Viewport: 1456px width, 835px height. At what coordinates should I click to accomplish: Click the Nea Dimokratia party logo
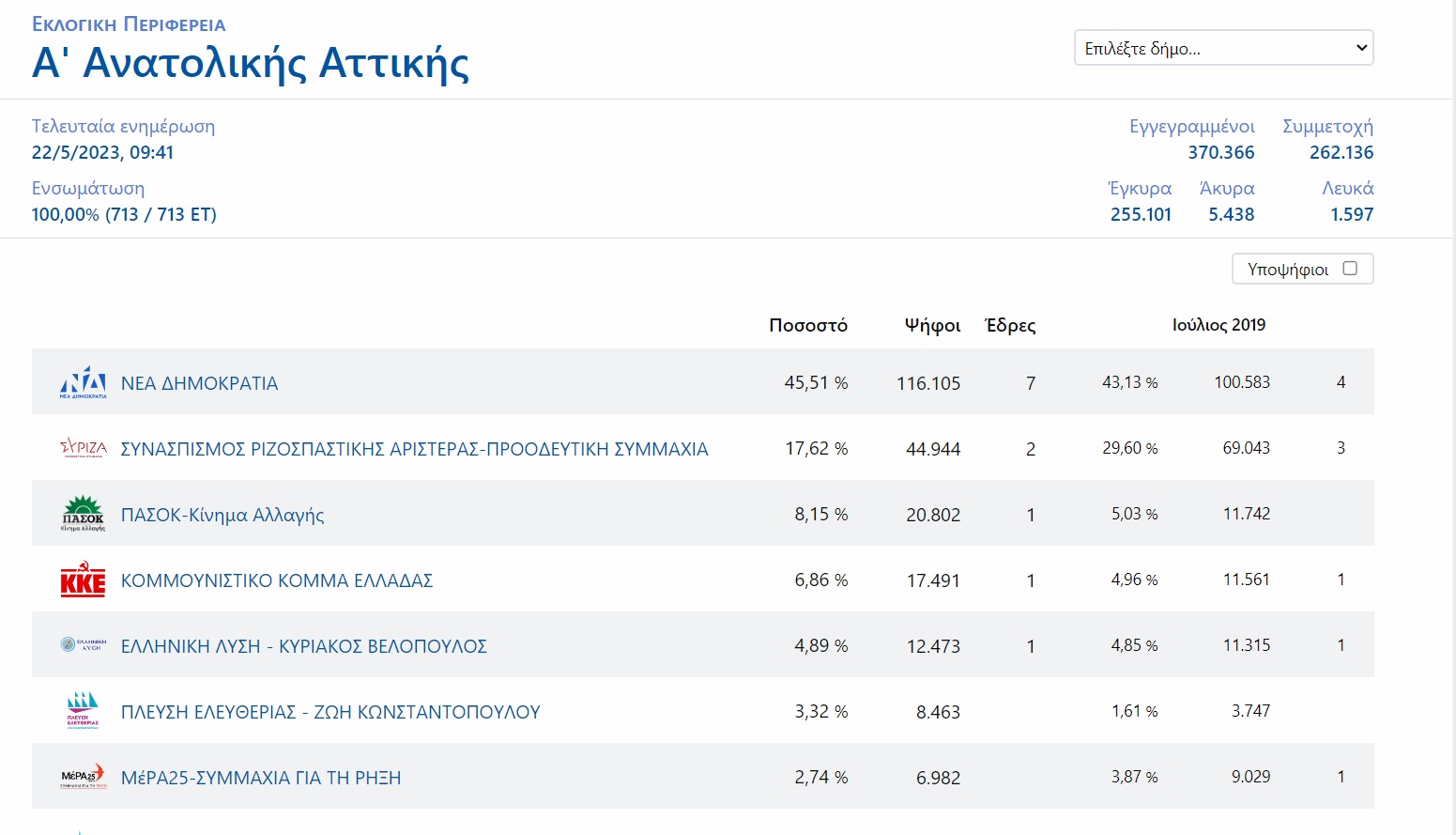click(84, 382)
